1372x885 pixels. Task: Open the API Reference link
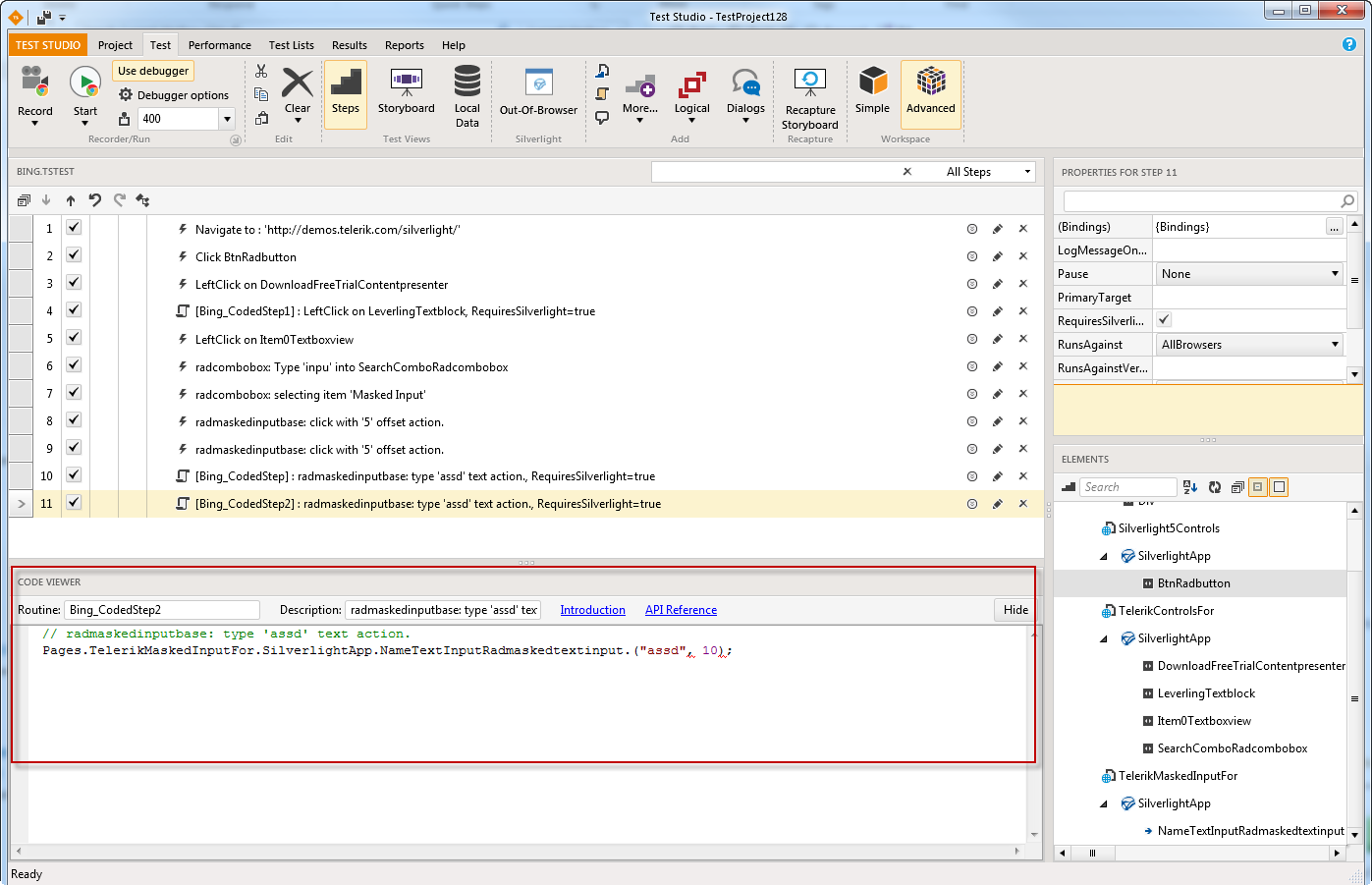(681, 610)
